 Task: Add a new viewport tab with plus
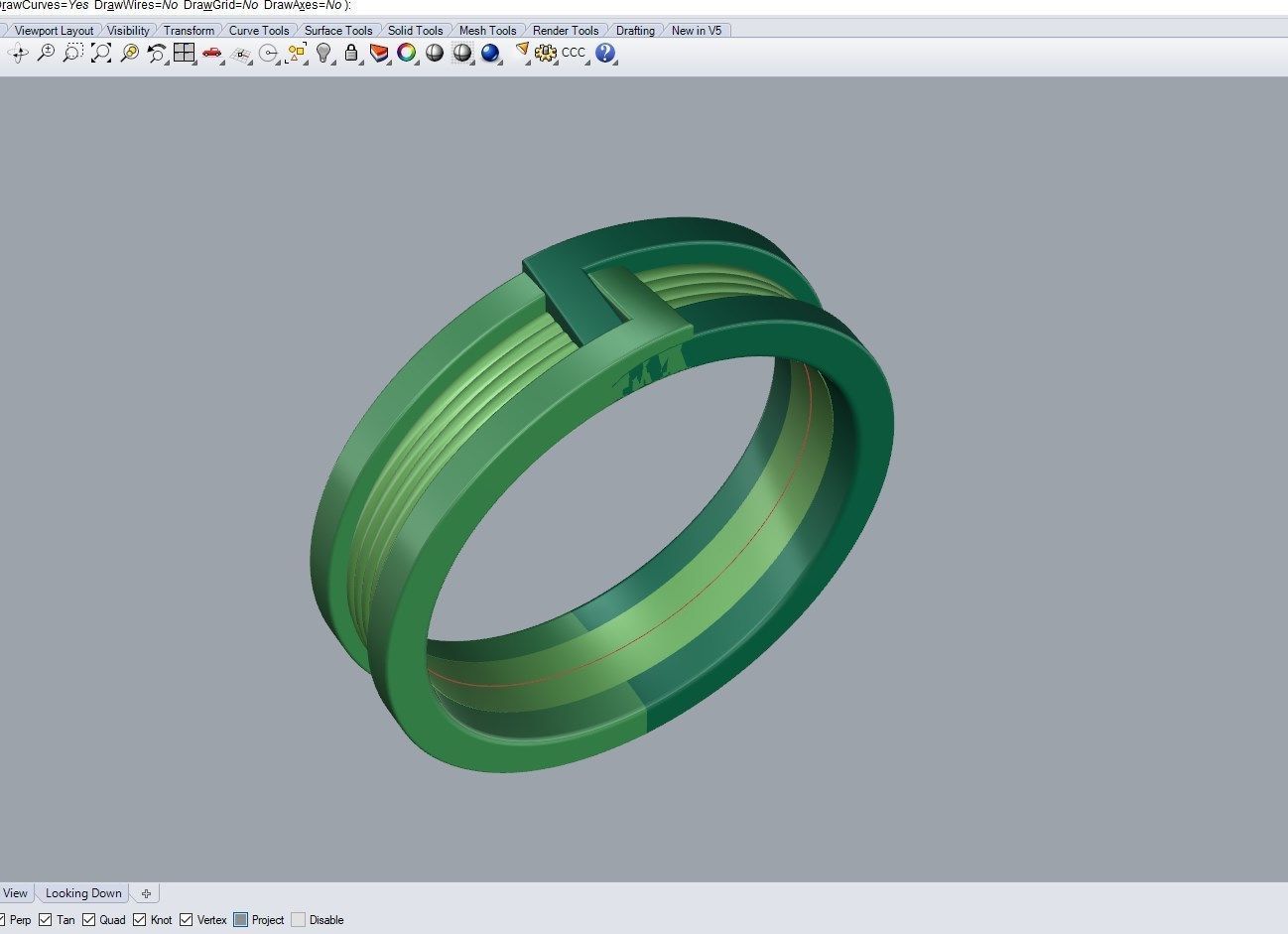[146, 893]
